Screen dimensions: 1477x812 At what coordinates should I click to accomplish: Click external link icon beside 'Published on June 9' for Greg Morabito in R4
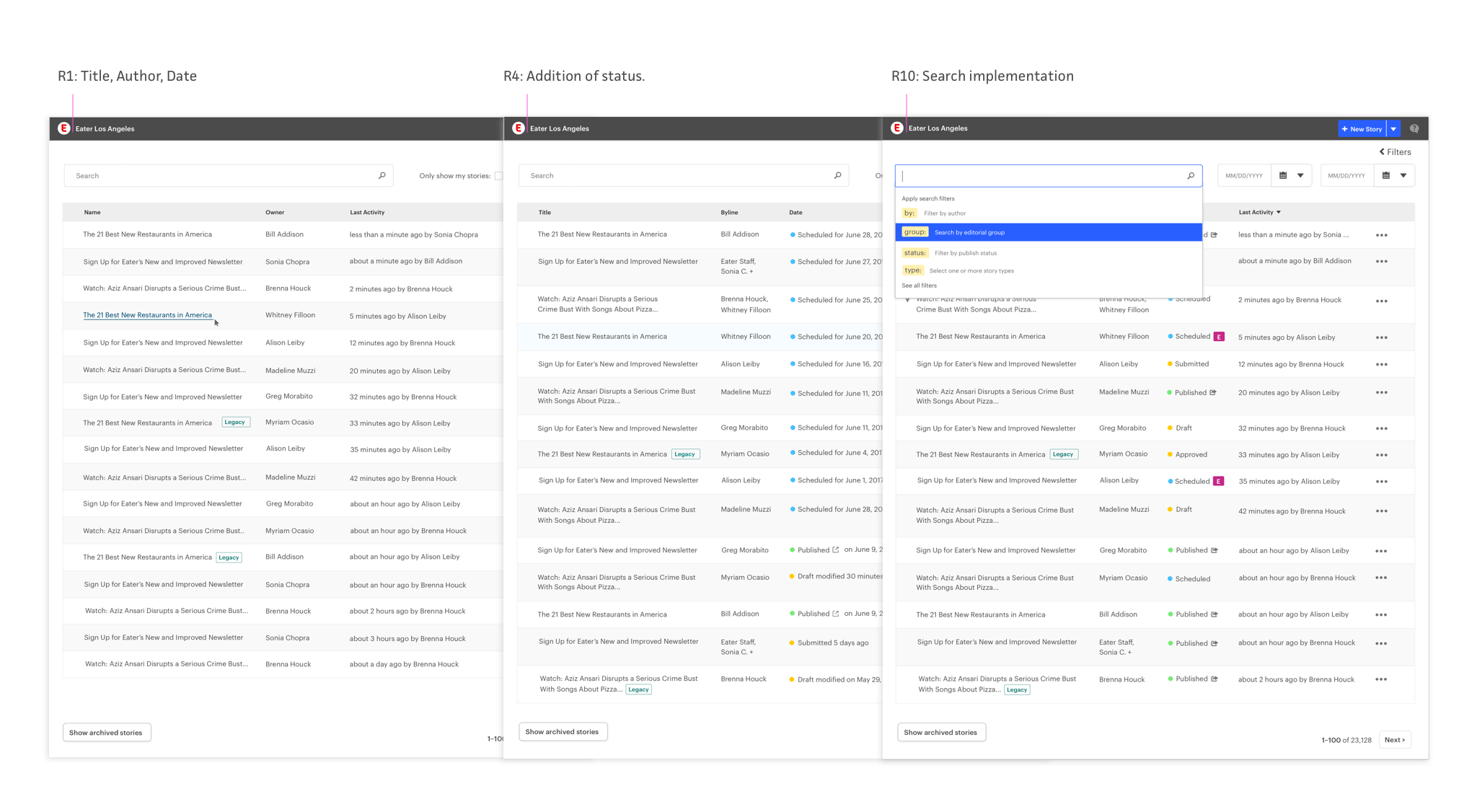point(836,550)
